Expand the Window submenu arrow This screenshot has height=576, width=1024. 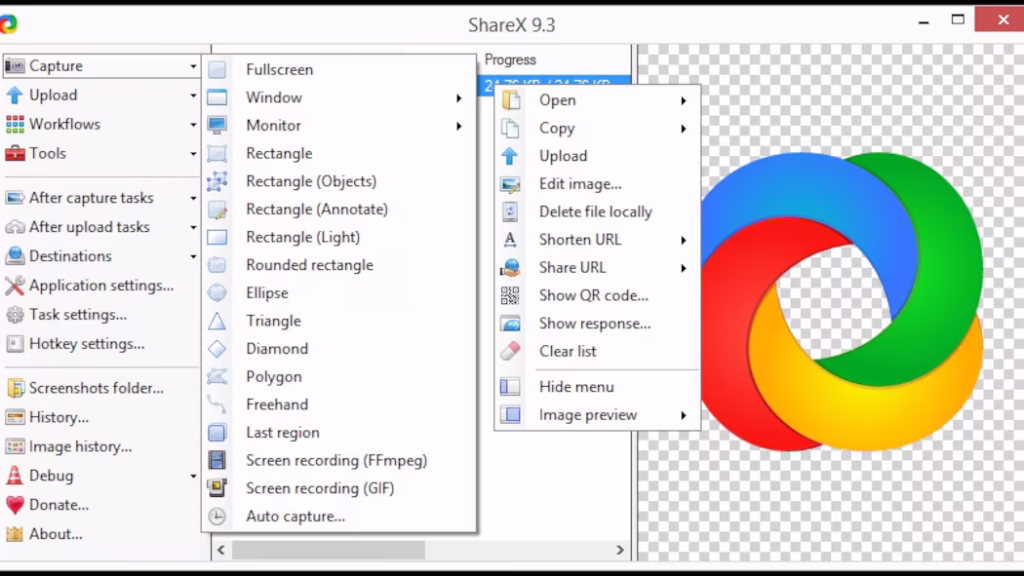459,98
